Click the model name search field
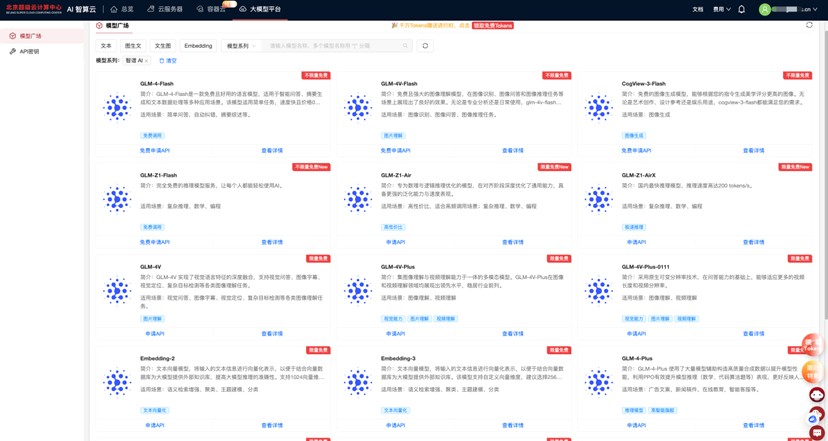Image resolution: width=828 pixels, height=441 pixels. (337, 46)
